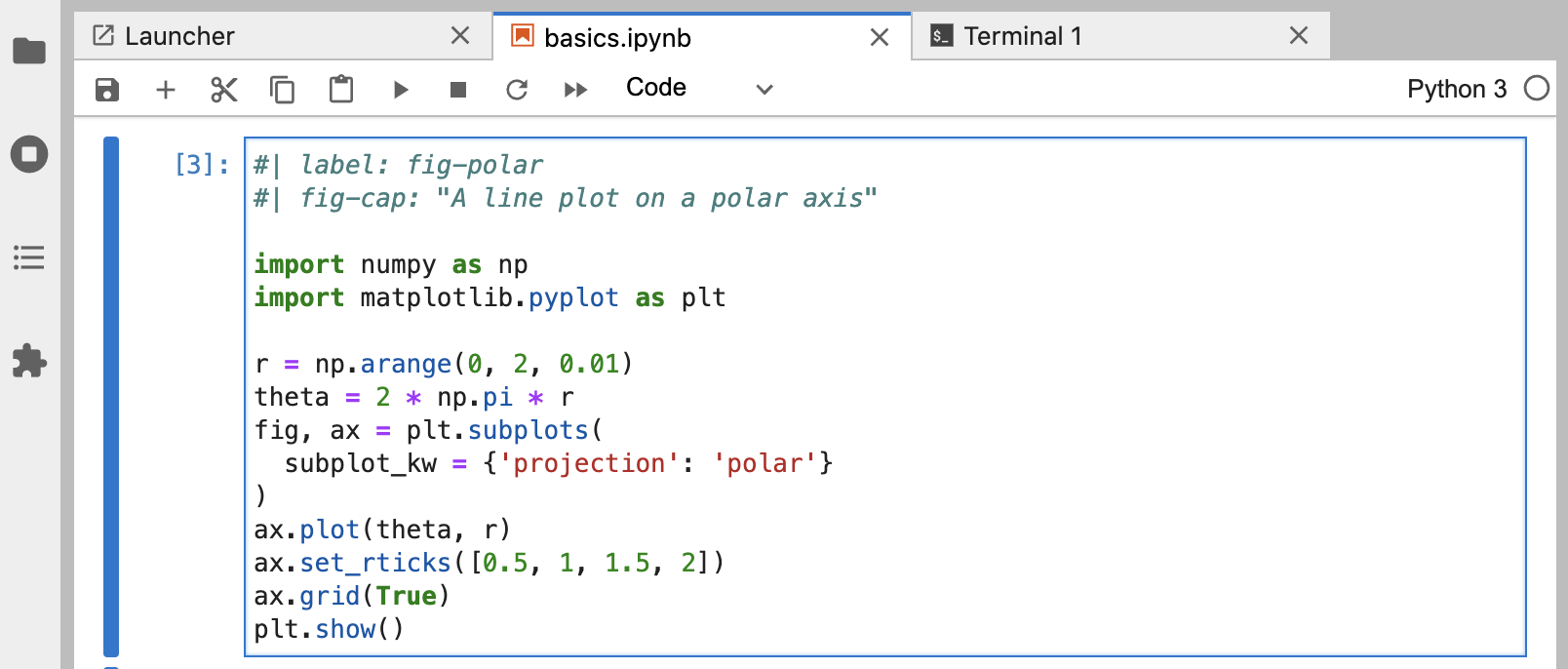Screen dimensions: 1568x669
Task: Save the notebook with the floppy disk icon
Action: [107, 90]
